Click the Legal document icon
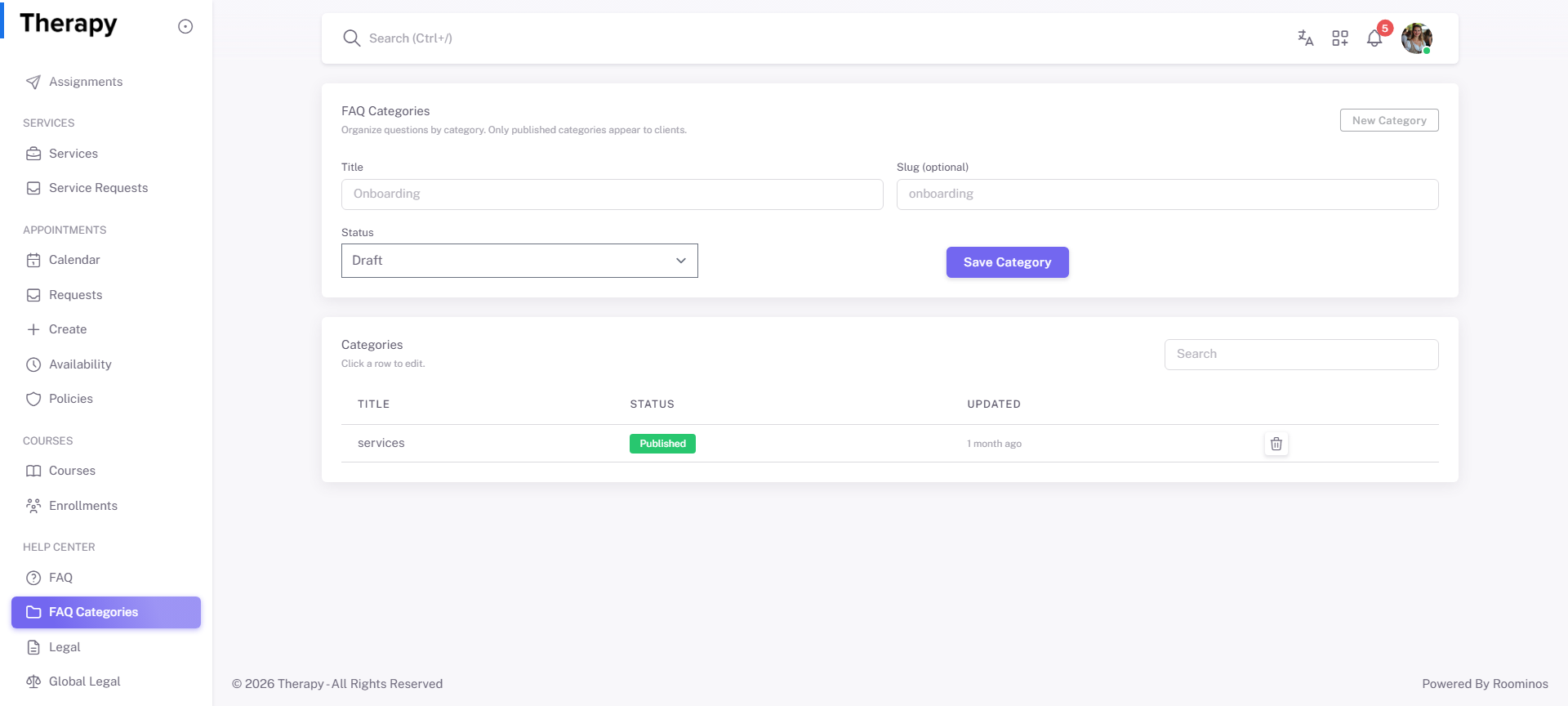This screenshot has height=706, width=1568. tap(33, 647)
